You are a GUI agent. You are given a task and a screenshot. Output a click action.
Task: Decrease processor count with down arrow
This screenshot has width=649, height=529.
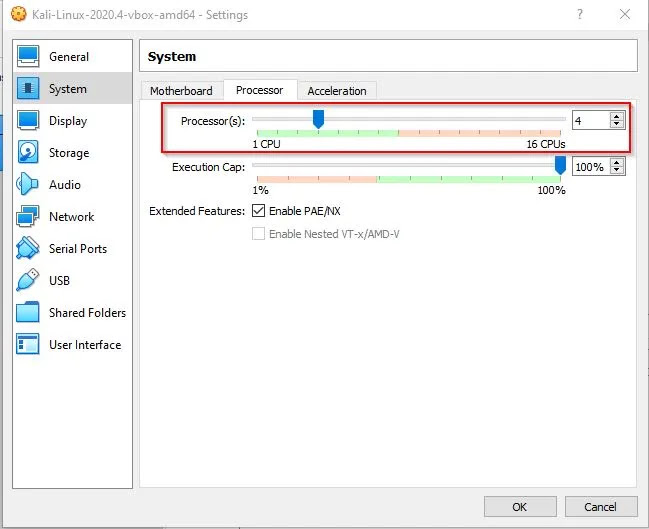click(x=617, y=124)
